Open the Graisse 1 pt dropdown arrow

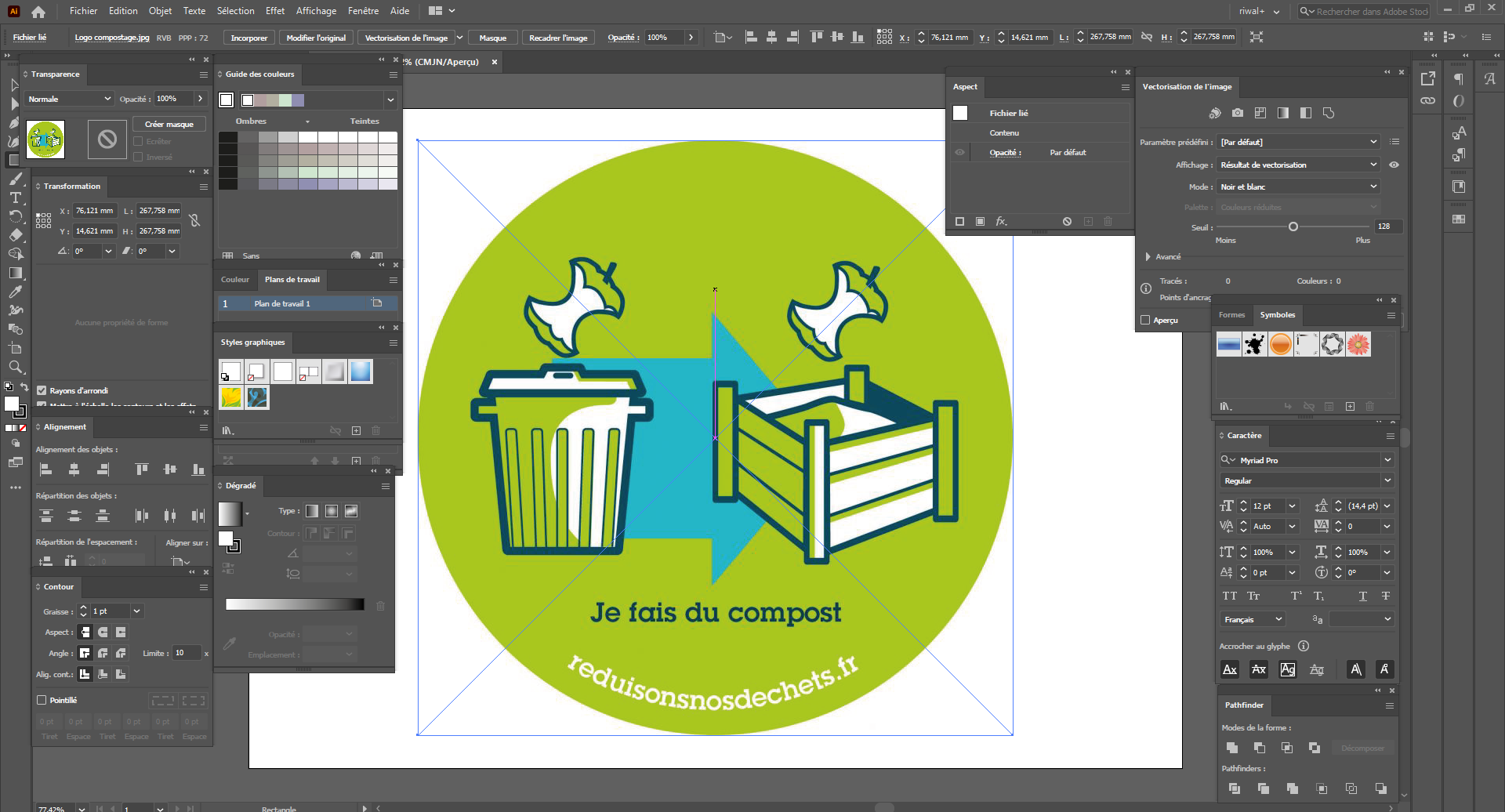tap(137, 611)
